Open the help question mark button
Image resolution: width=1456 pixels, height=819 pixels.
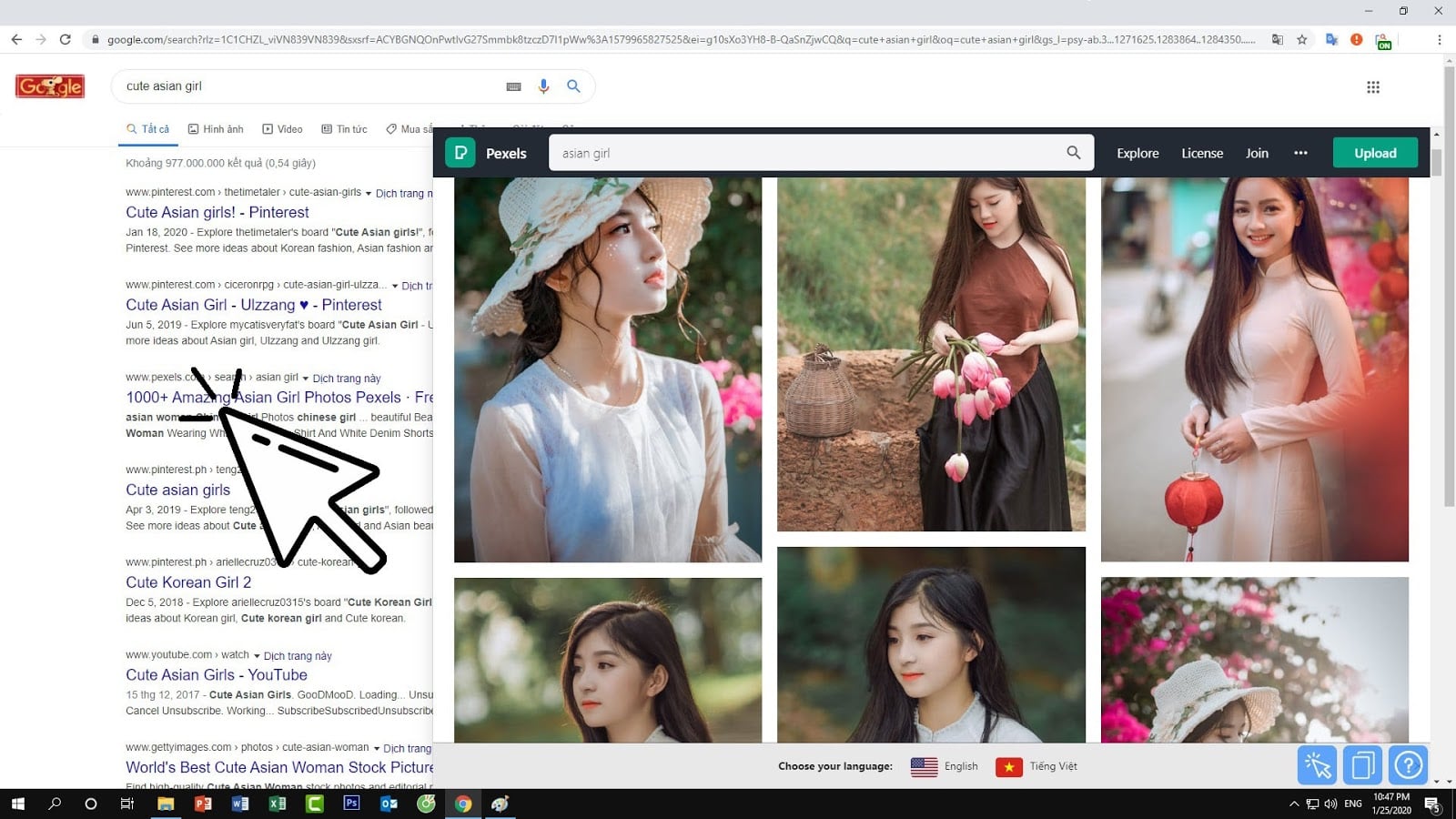(x=1408, y=765)
